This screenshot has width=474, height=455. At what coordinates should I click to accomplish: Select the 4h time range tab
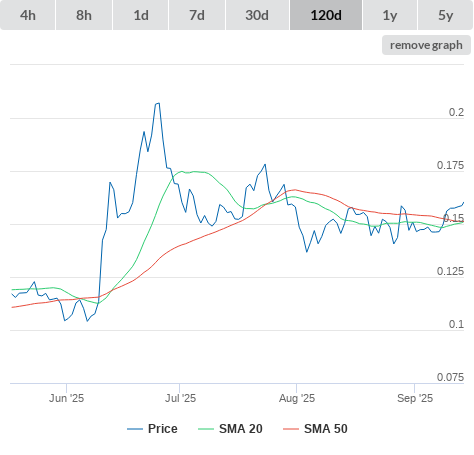[28, 15]
